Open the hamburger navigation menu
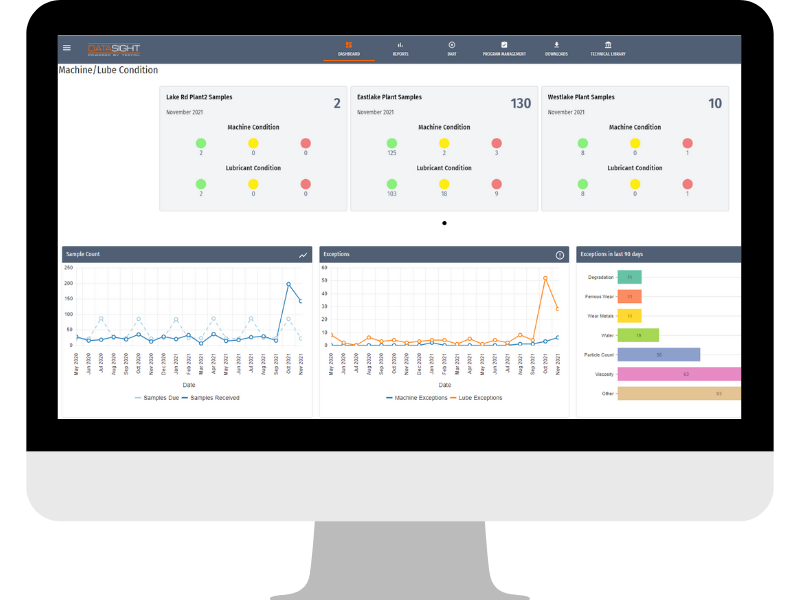Screen dimensions: 800x600 coord(66,46)
